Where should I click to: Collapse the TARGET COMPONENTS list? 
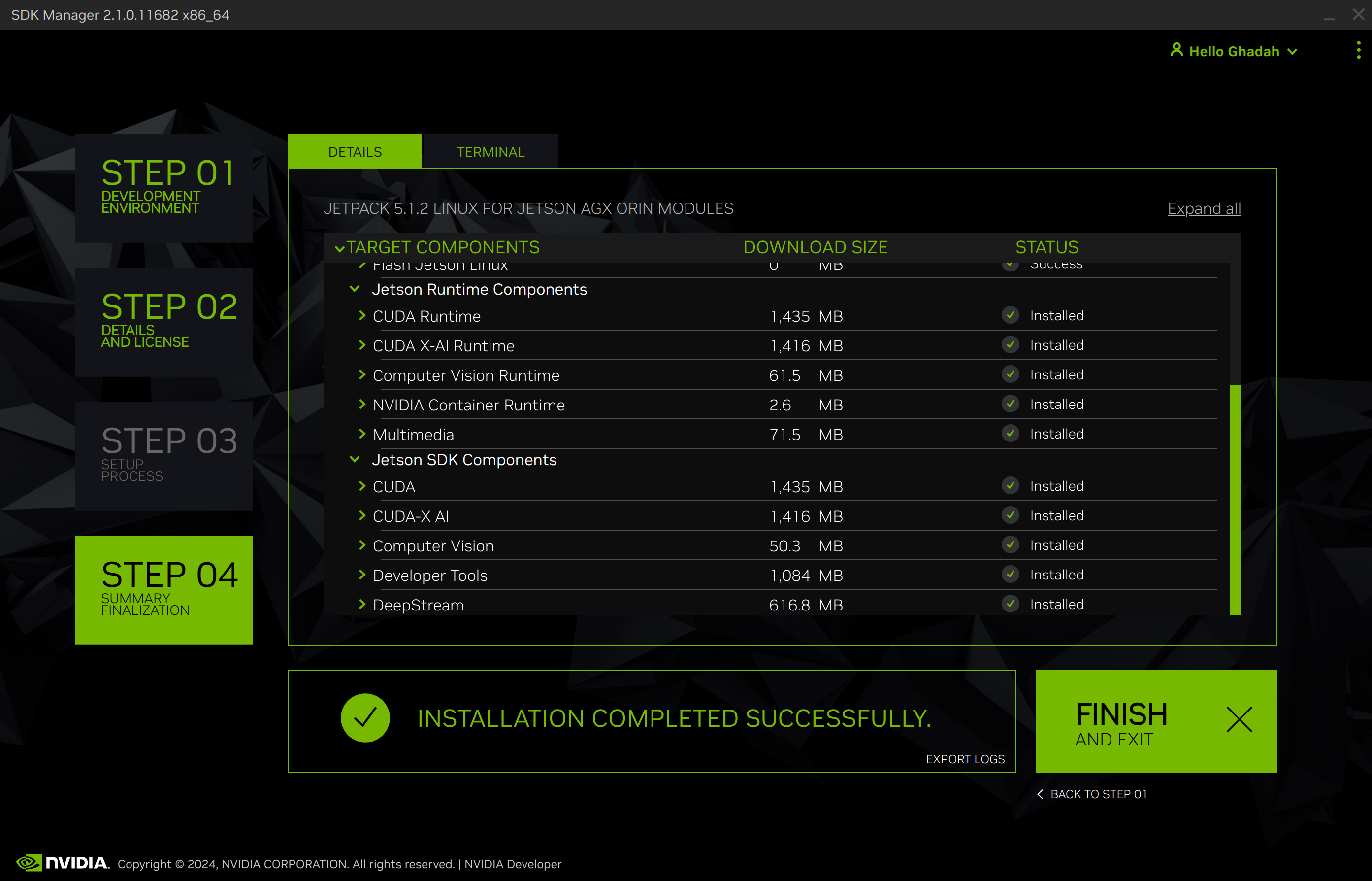340,249
